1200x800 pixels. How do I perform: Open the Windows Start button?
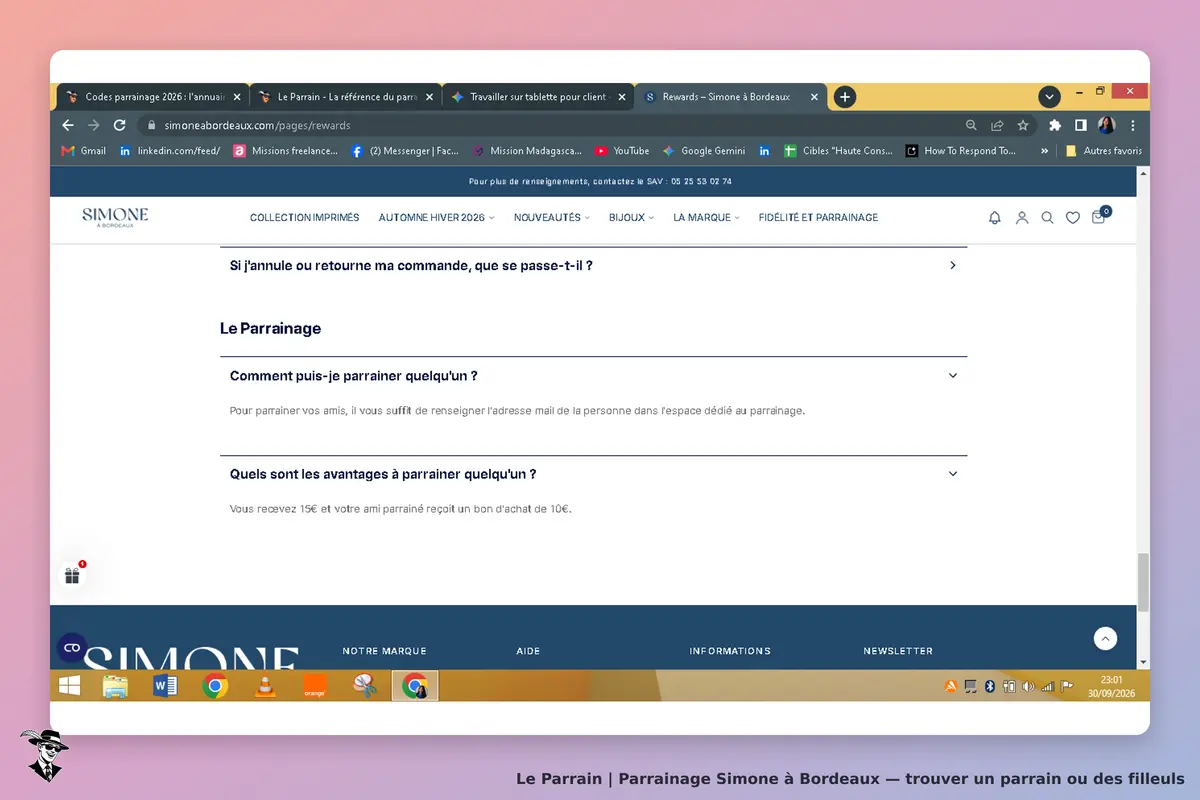tap(70, 686)
